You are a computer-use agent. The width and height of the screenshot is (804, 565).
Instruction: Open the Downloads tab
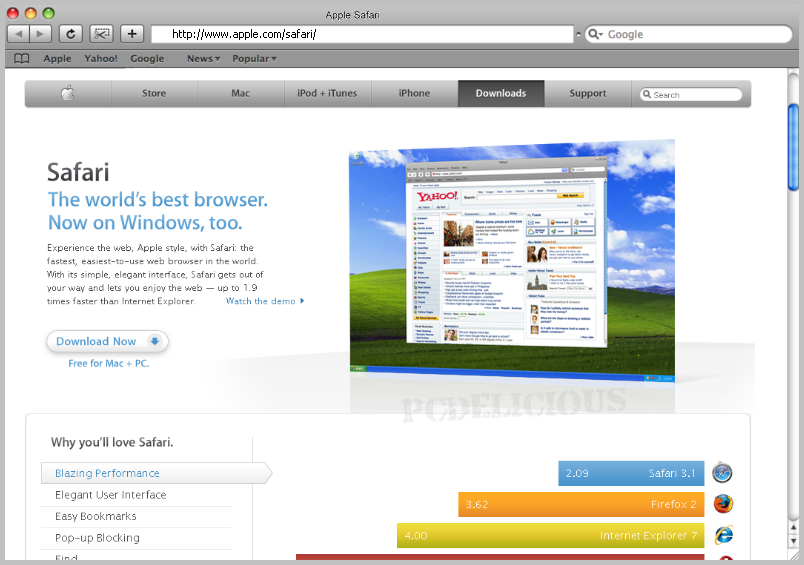(x=501, y=94)
